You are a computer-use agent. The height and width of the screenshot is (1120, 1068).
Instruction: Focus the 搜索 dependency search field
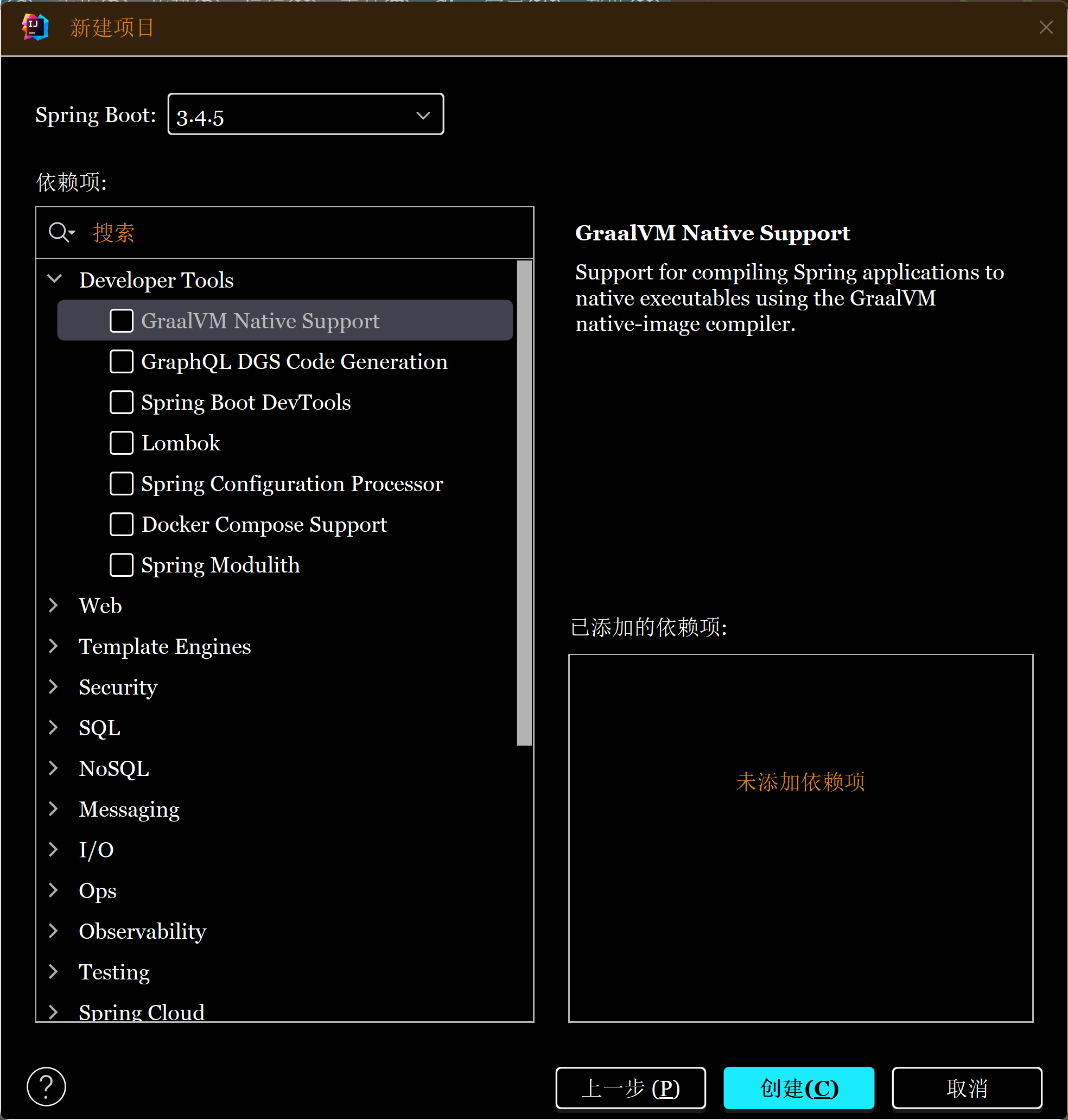pyautogui.click(x=285, y=232)
